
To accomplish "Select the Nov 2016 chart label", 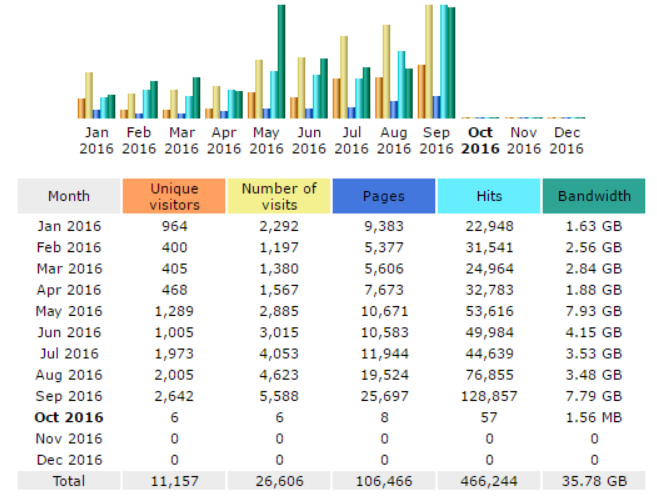I will tap(524, 140).
